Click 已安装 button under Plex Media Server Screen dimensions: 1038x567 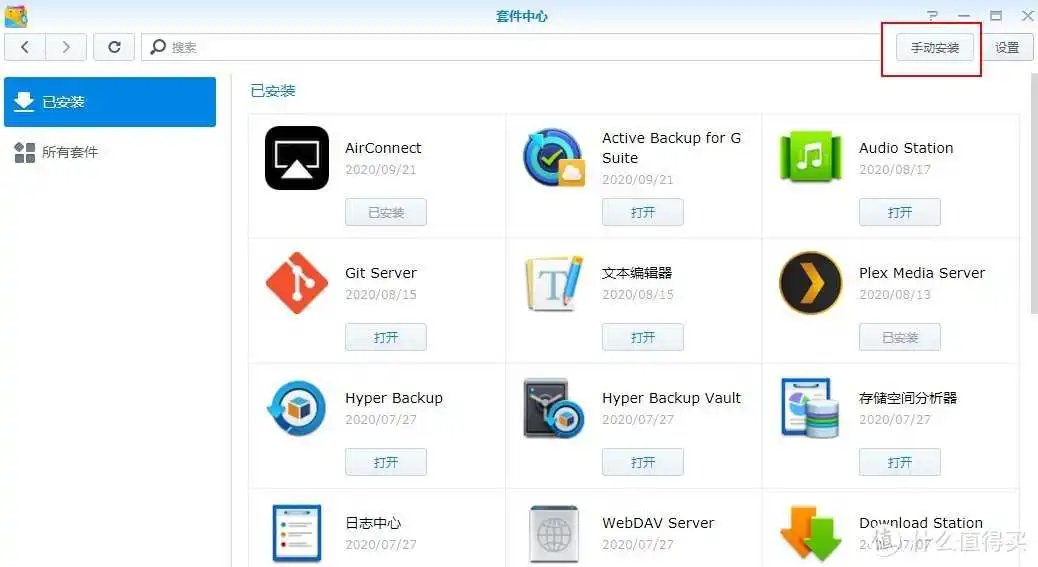tap(900, 337)
